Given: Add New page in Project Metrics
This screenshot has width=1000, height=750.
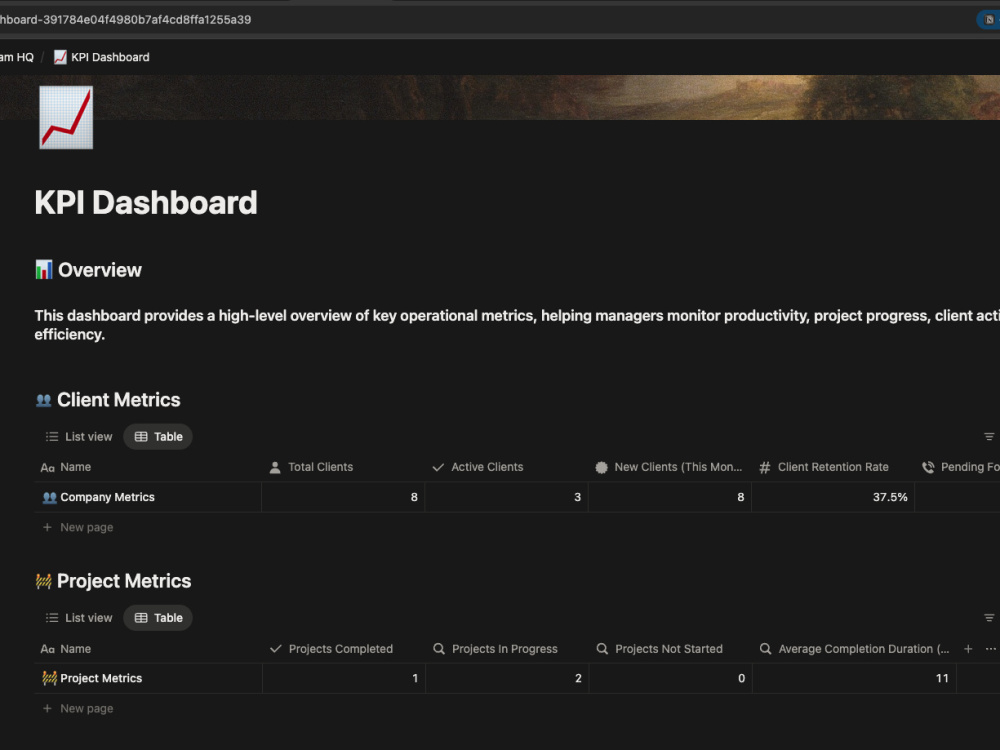Looking at the screenshot, I should tap(78, 709).
